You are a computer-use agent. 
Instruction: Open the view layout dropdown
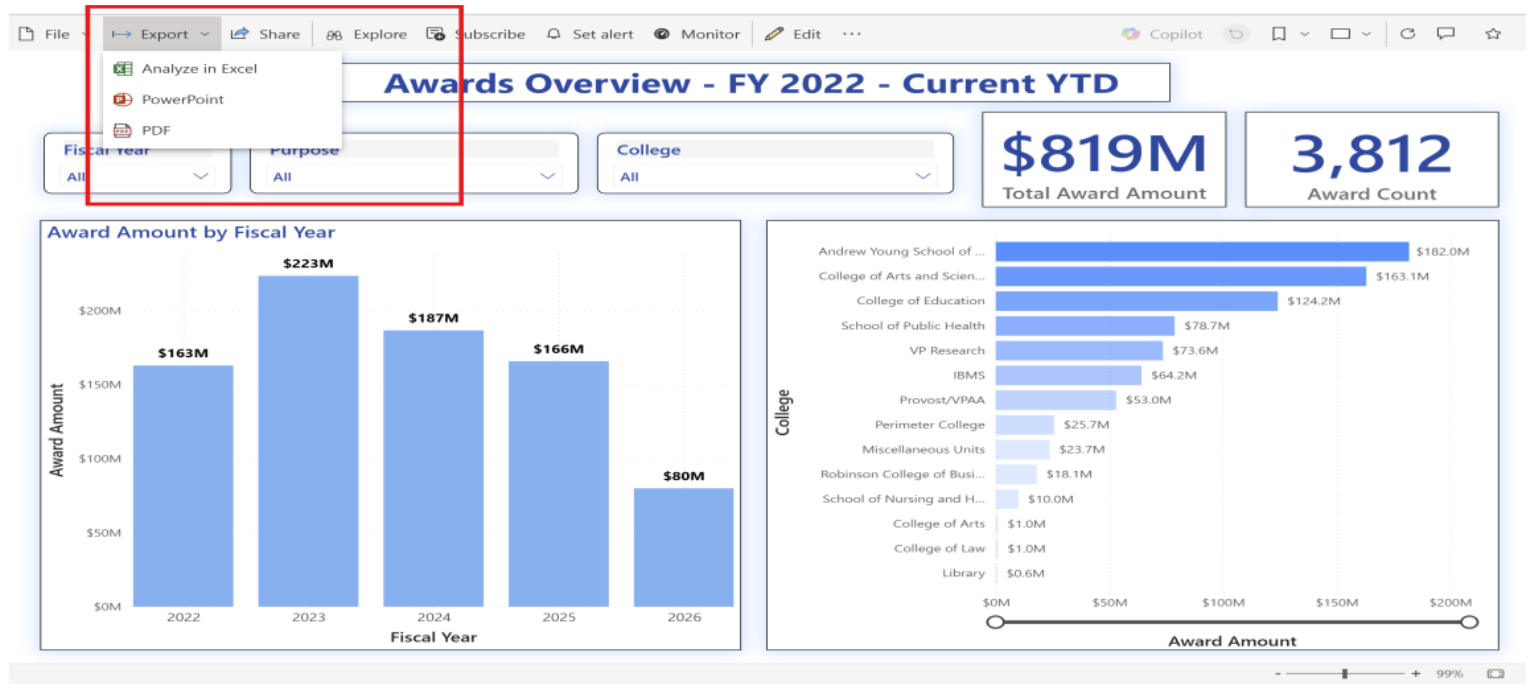(1350, 34)
